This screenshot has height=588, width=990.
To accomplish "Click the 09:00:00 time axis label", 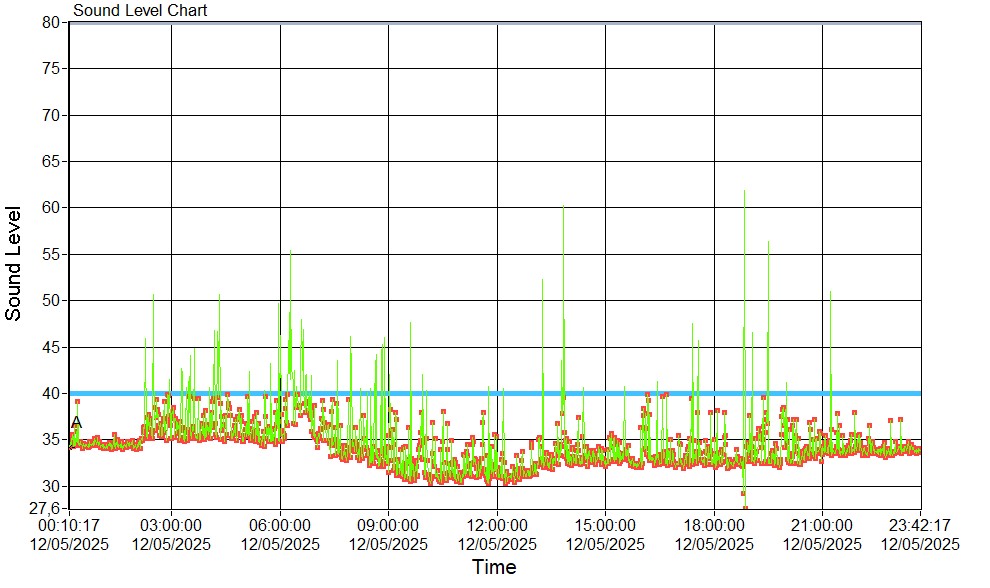I will tap(388, 525).
